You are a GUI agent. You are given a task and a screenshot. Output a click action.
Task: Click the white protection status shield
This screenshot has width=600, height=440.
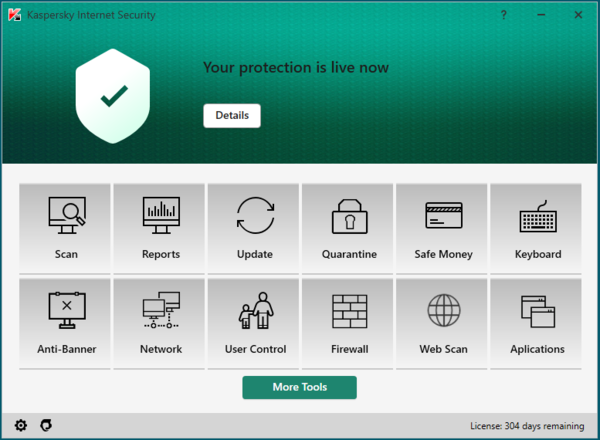[112, 96]
